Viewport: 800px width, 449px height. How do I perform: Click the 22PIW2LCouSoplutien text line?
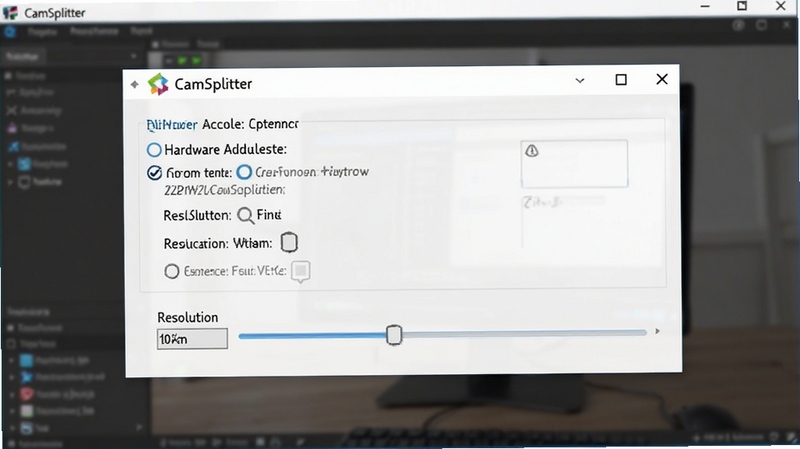pyautogui.click(x=224, y=190)
